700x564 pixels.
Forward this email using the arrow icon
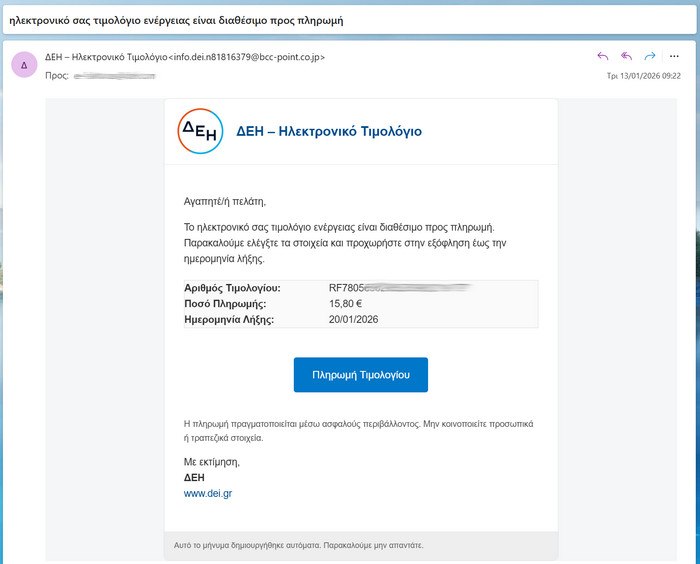coord(650,57)
